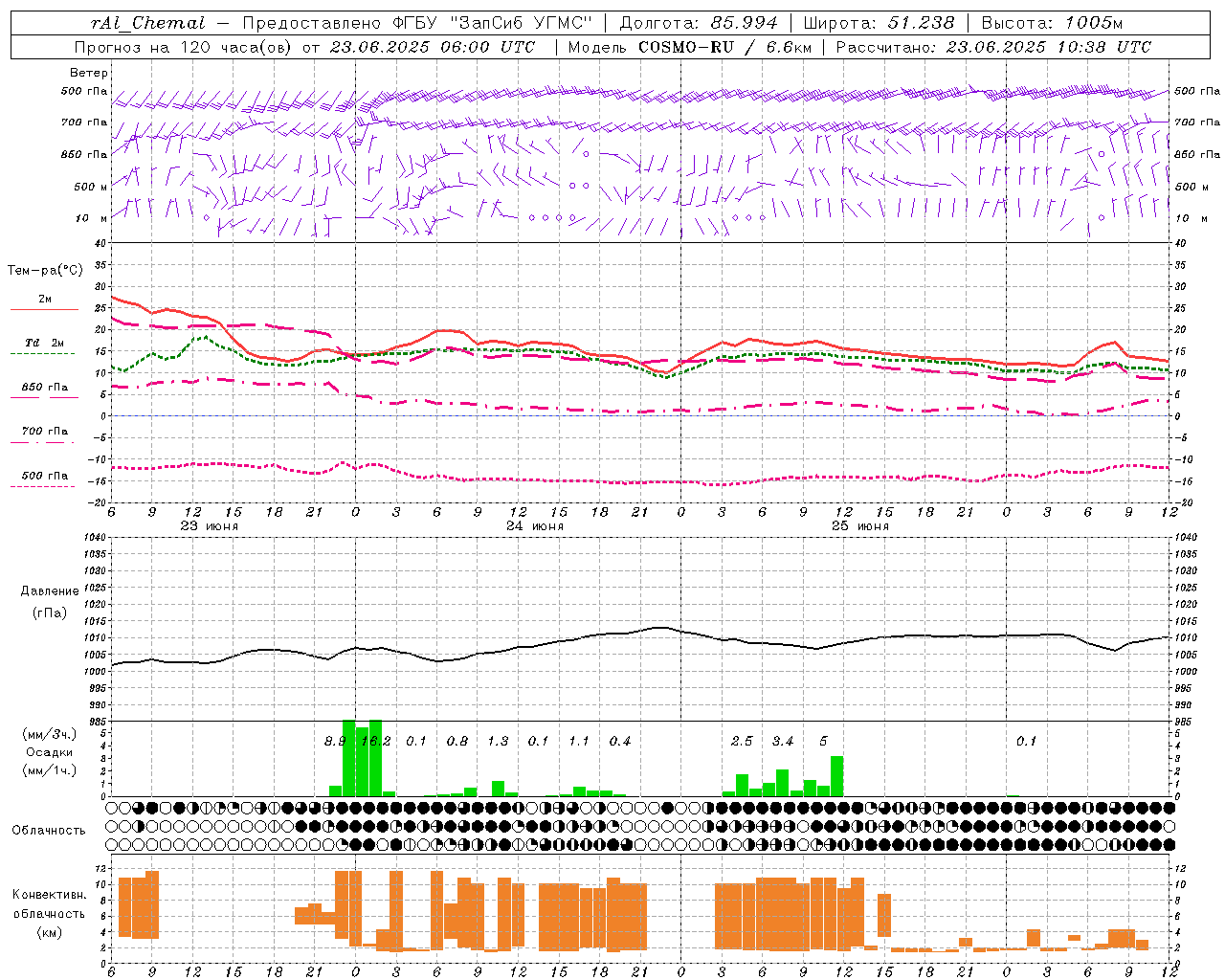Click the 23 июня date label
This screenshot has height=980, width=1225.
(210, 526)
